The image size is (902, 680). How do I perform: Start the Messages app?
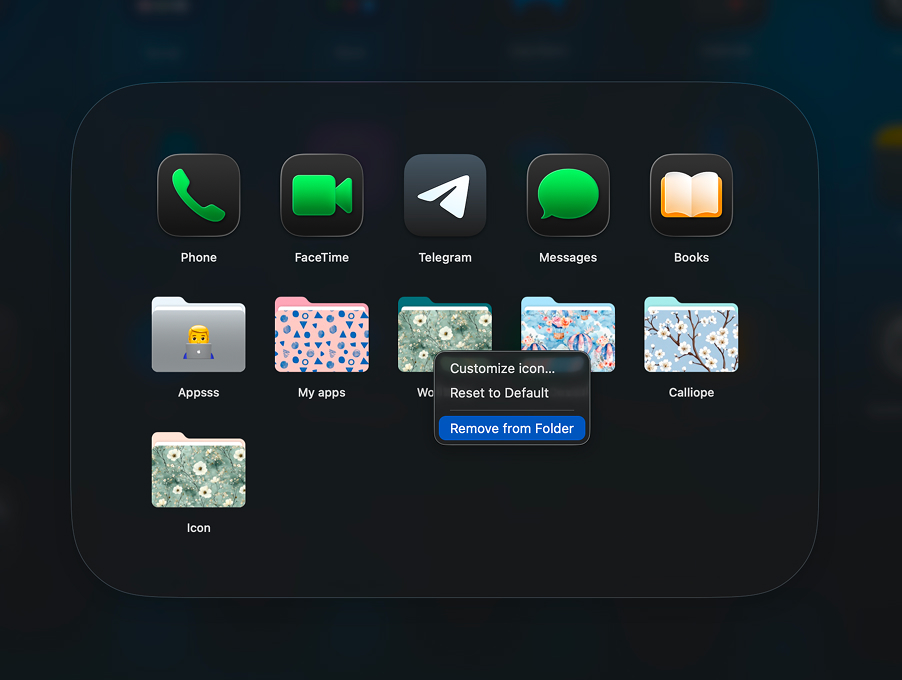567,194
